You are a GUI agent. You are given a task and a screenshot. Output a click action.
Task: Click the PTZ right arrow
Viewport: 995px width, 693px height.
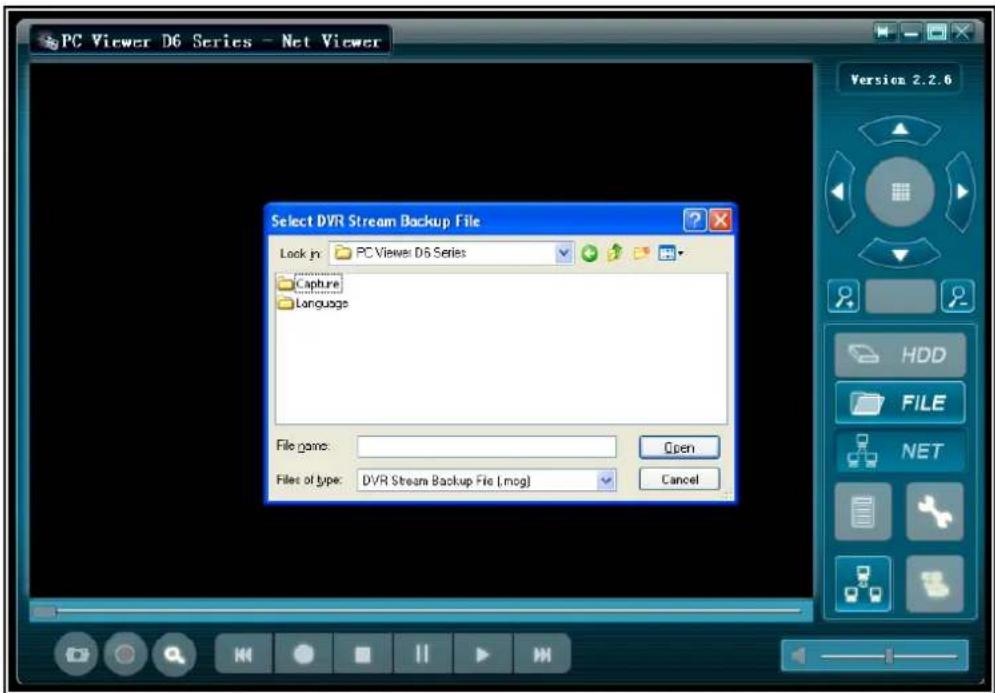coord(961,192)
